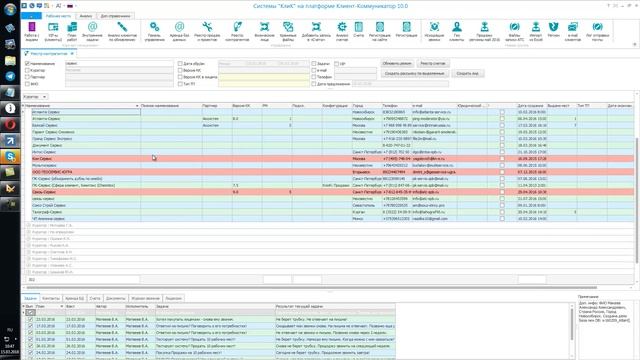Open 'Гео клиенты' person icon
Viewport: 640px width, 360px height.
point(457,31)
